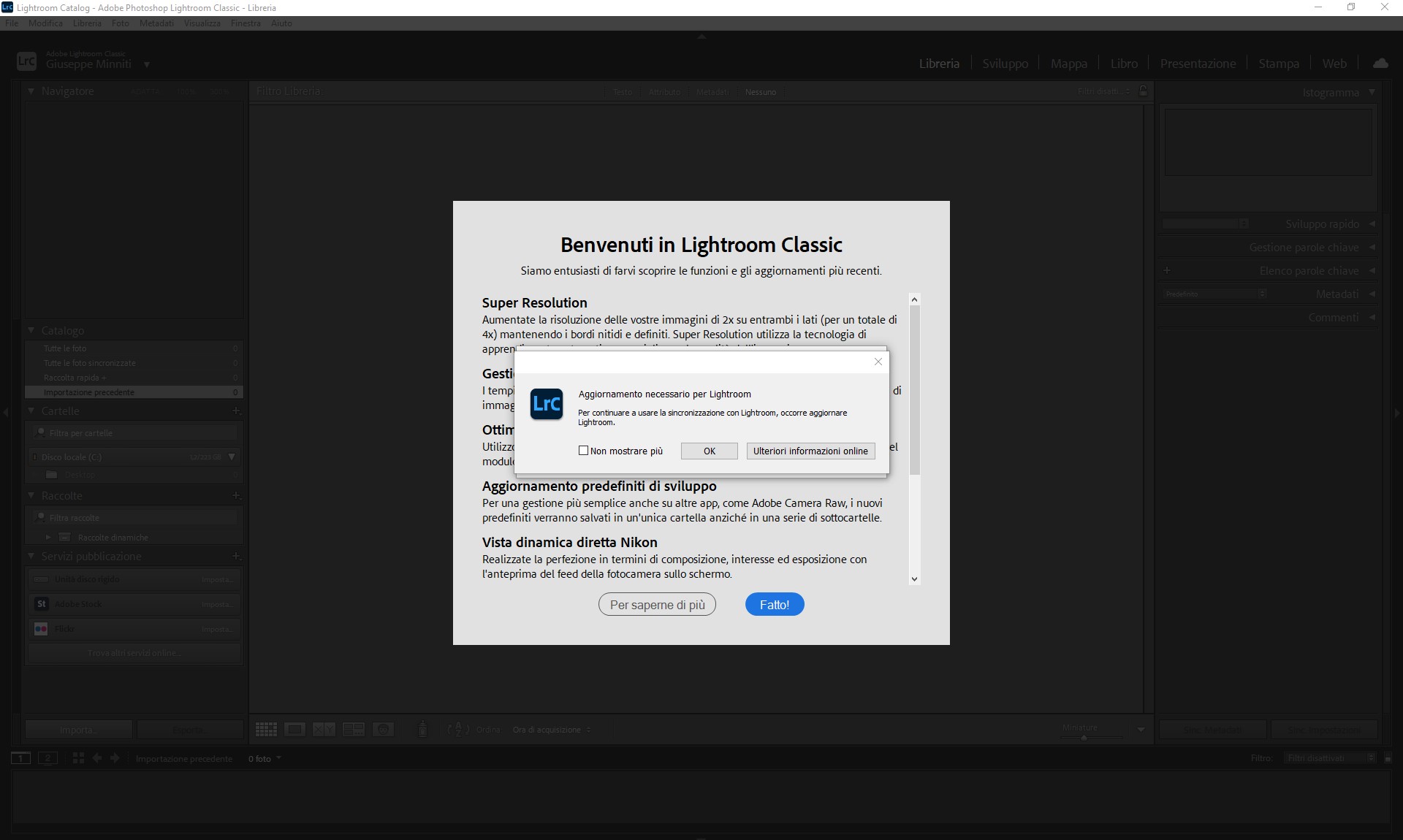Select 'Importazione precedente' in Catalogo
This screenshot has height=840, width=1403.
point(134,392)
